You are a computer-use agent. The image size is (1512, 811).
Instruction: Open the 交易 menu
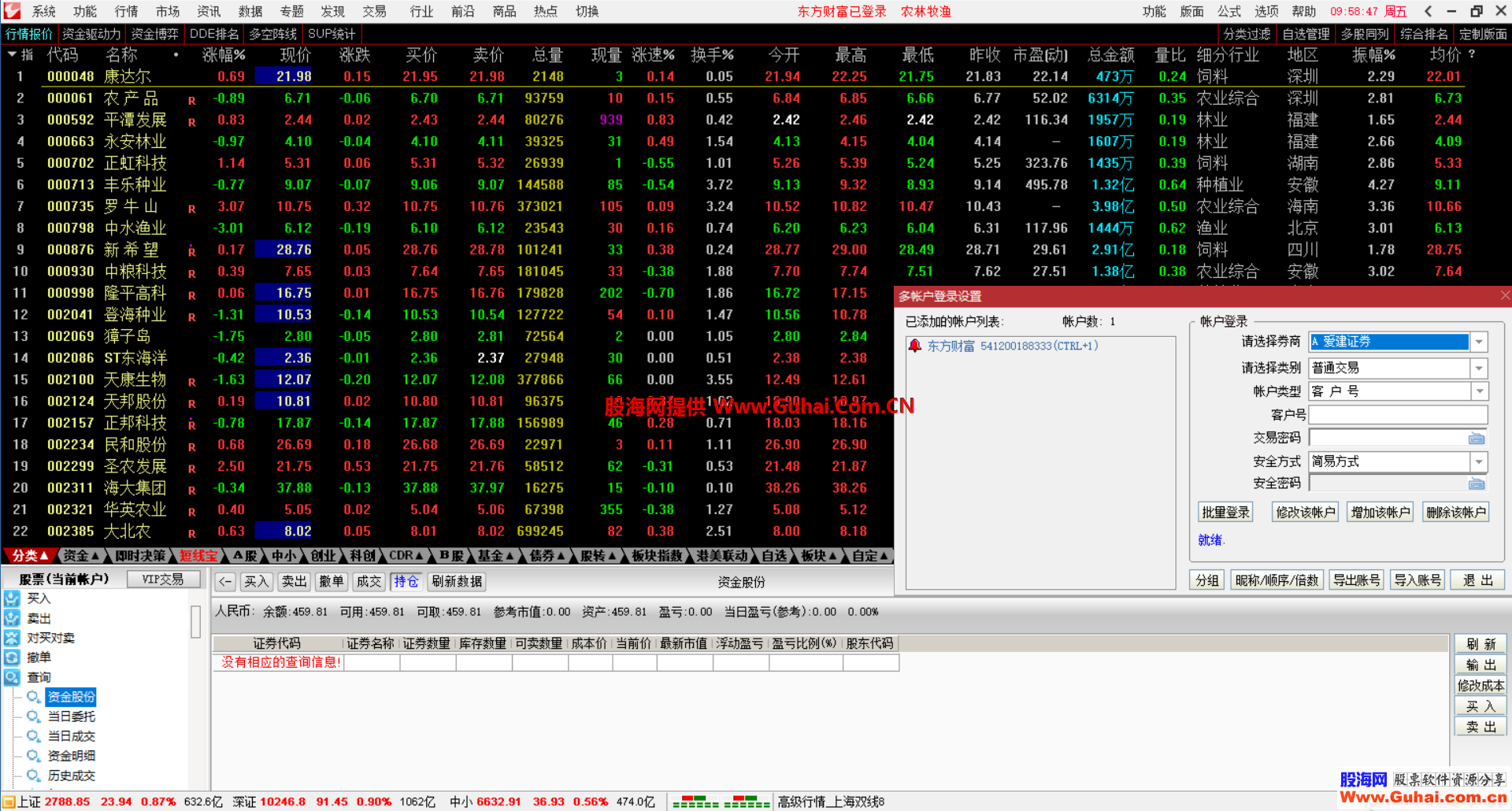pyautogui.click(x=374, y=11)
